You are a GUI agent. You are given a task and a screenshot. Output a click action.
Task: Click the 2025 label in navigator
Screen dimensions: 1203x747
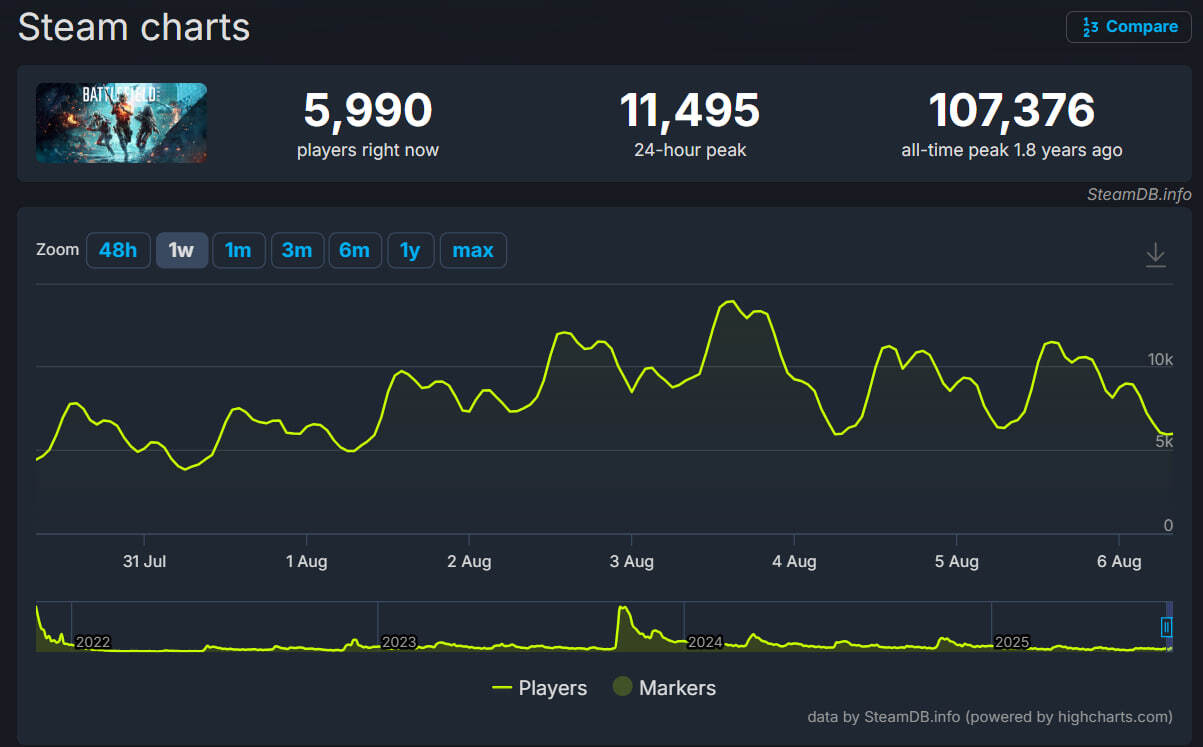pyautogui.click(x=1012, y=641)
